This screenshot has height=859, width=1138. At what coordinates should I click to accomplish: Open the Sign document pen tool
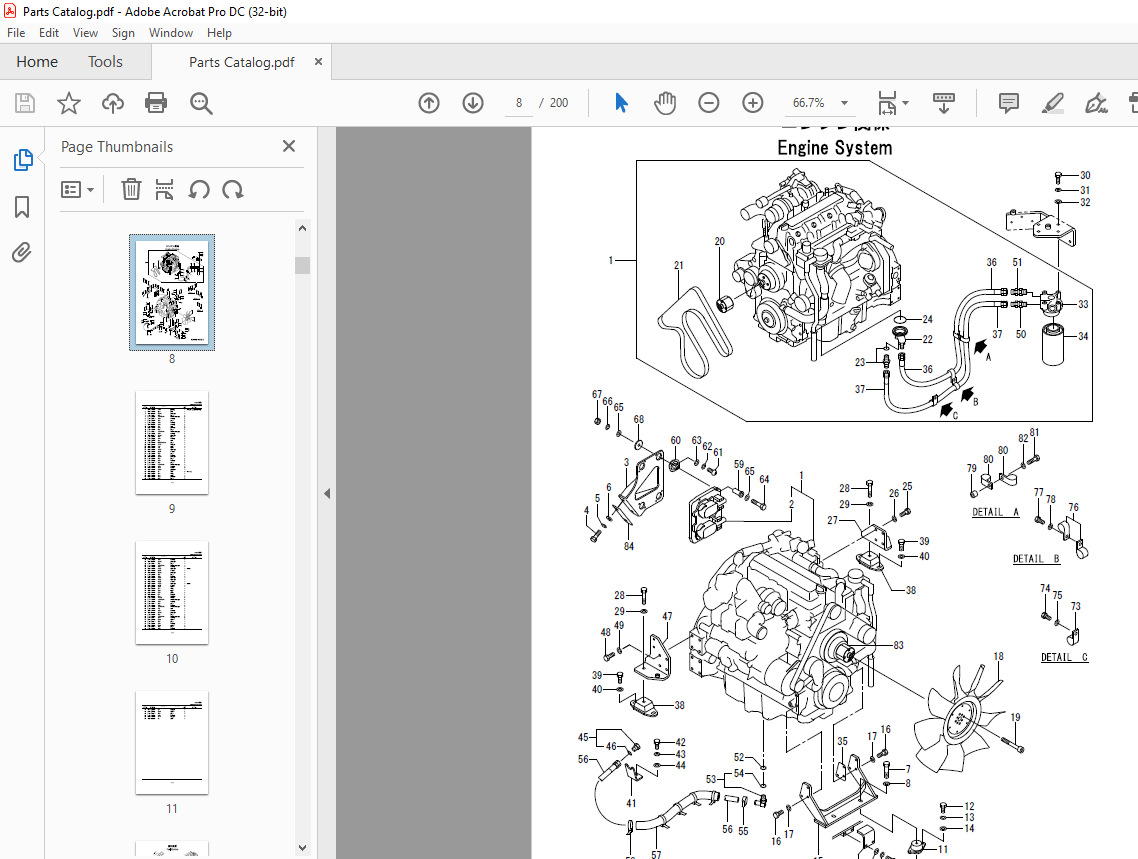[1096, 103]
